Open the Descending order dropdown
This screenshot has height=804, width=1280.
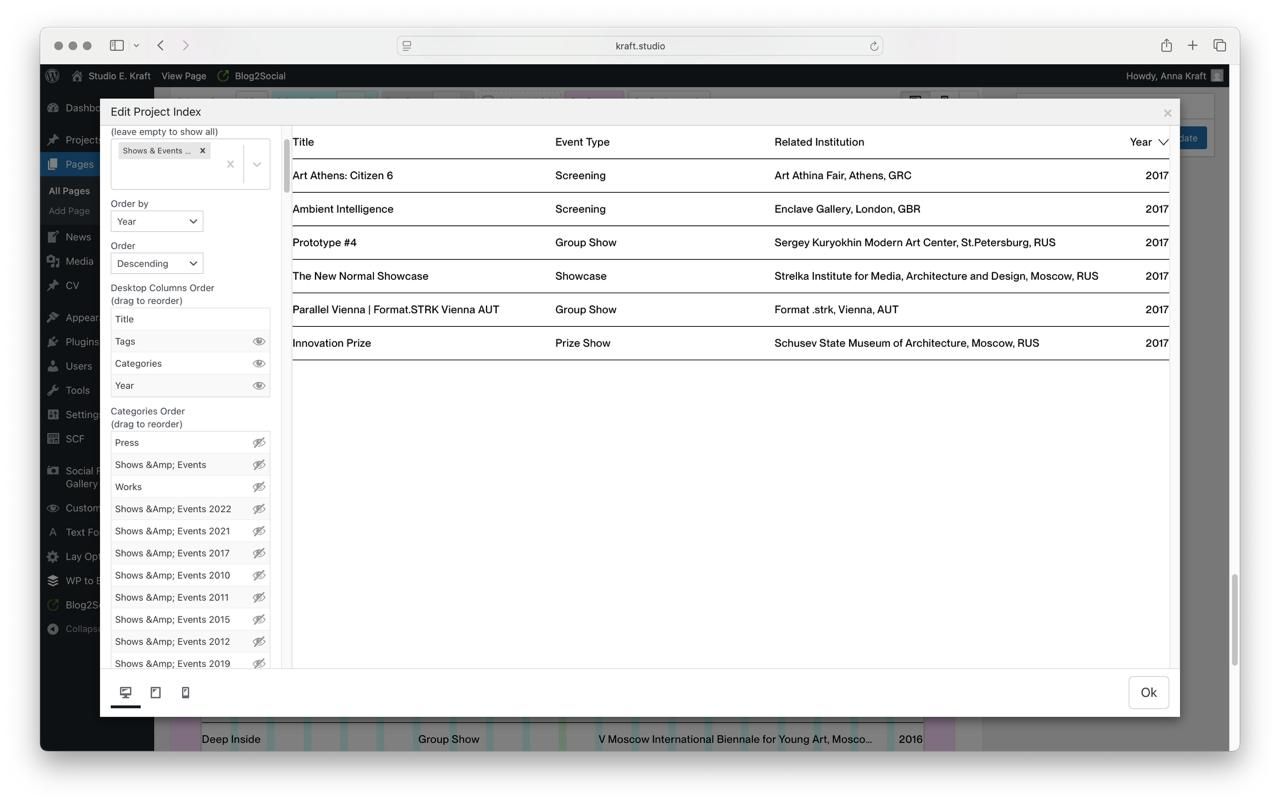(156, 264)
